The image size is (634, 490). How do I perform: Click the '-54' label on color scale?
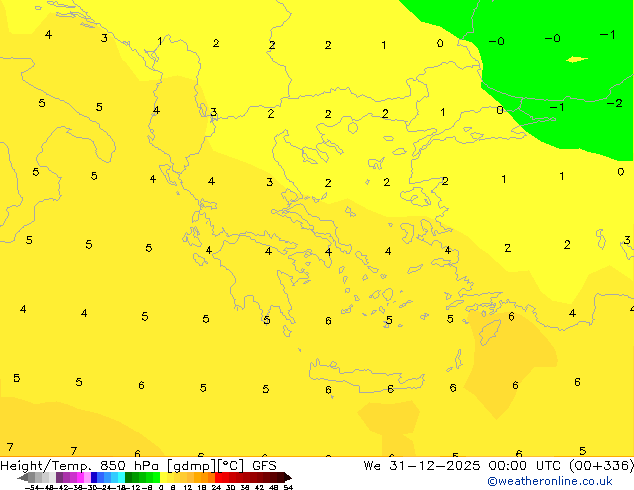[32, 488]
